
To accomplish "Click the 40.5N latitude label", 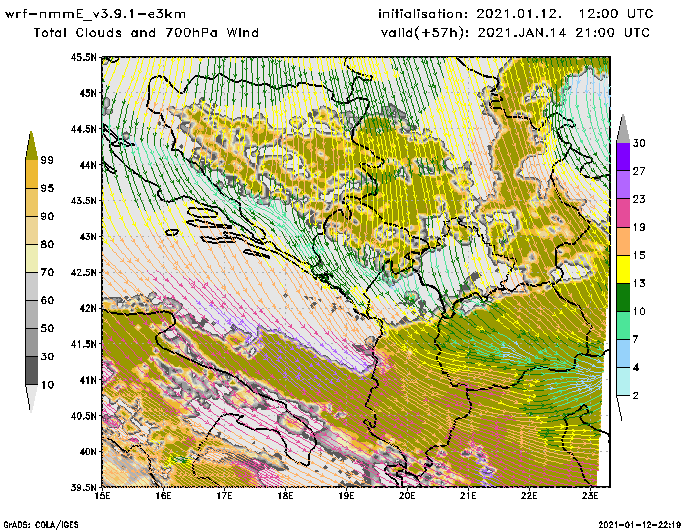I will [83, 416].
